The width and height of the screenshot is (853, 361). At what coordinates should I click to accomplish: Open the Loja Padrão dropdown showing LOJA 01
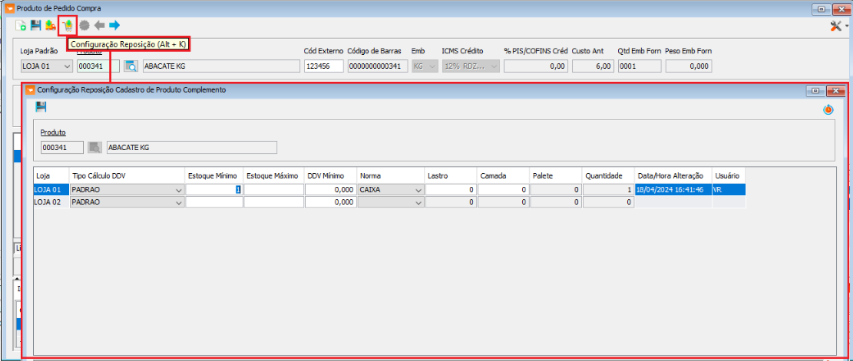point(46,66)
